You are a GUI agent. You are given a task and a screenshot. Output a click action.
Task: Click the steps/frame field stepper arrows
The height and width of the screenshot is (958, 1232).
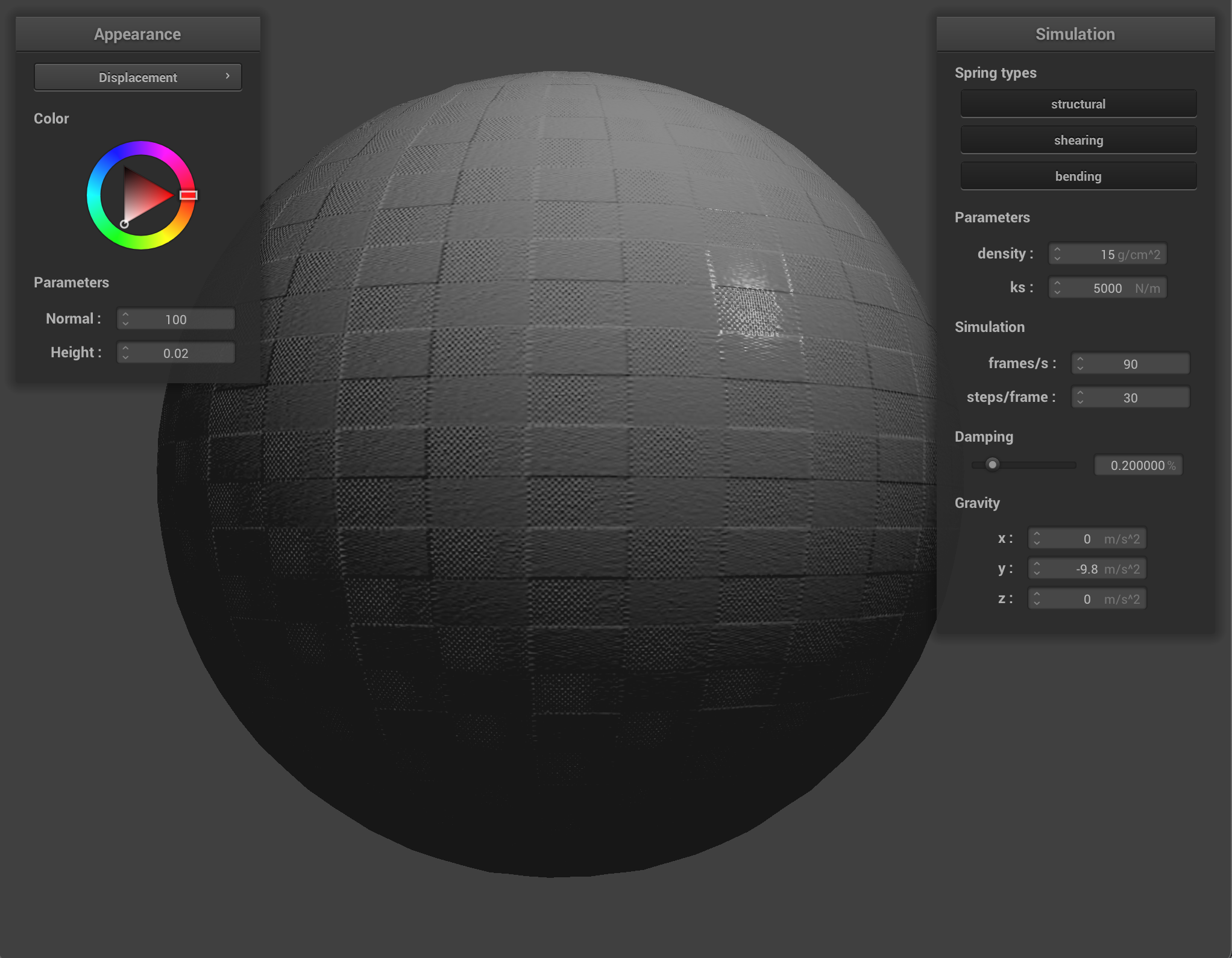(1080, 397)
